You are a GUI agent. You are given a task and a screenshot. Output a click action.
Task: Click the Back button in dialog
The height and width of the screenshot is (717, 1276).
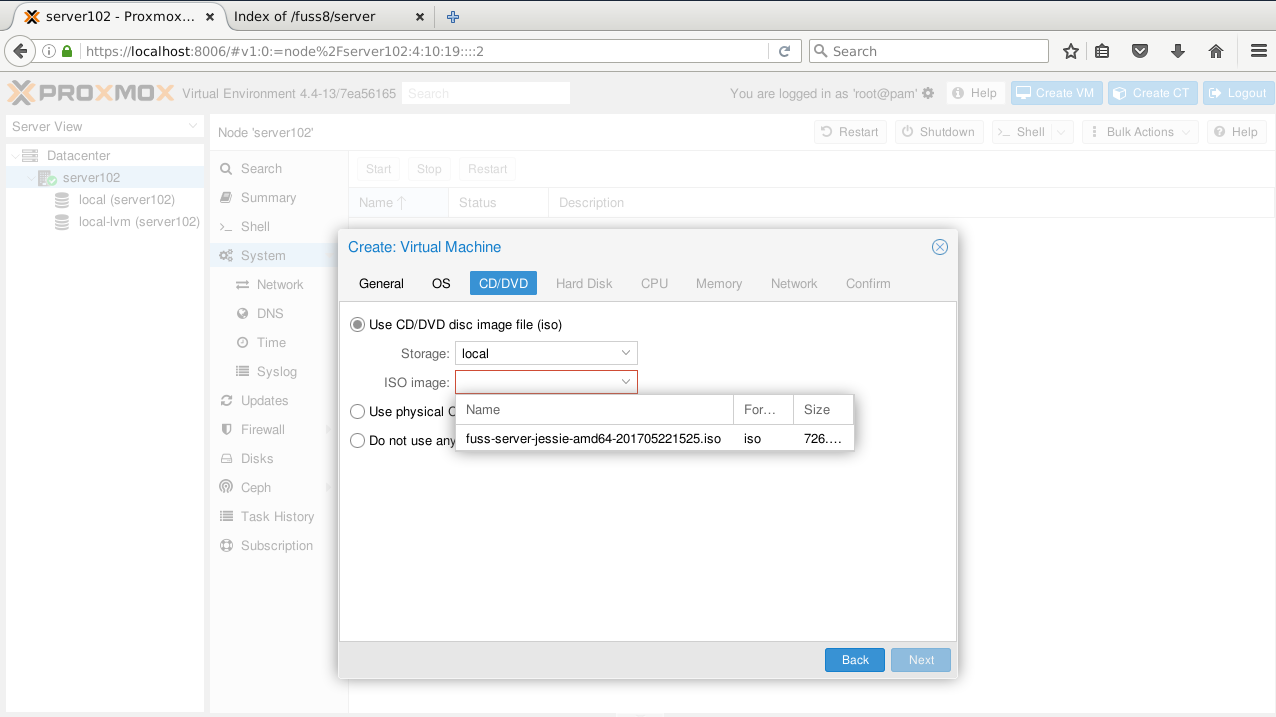pos(855,660)
